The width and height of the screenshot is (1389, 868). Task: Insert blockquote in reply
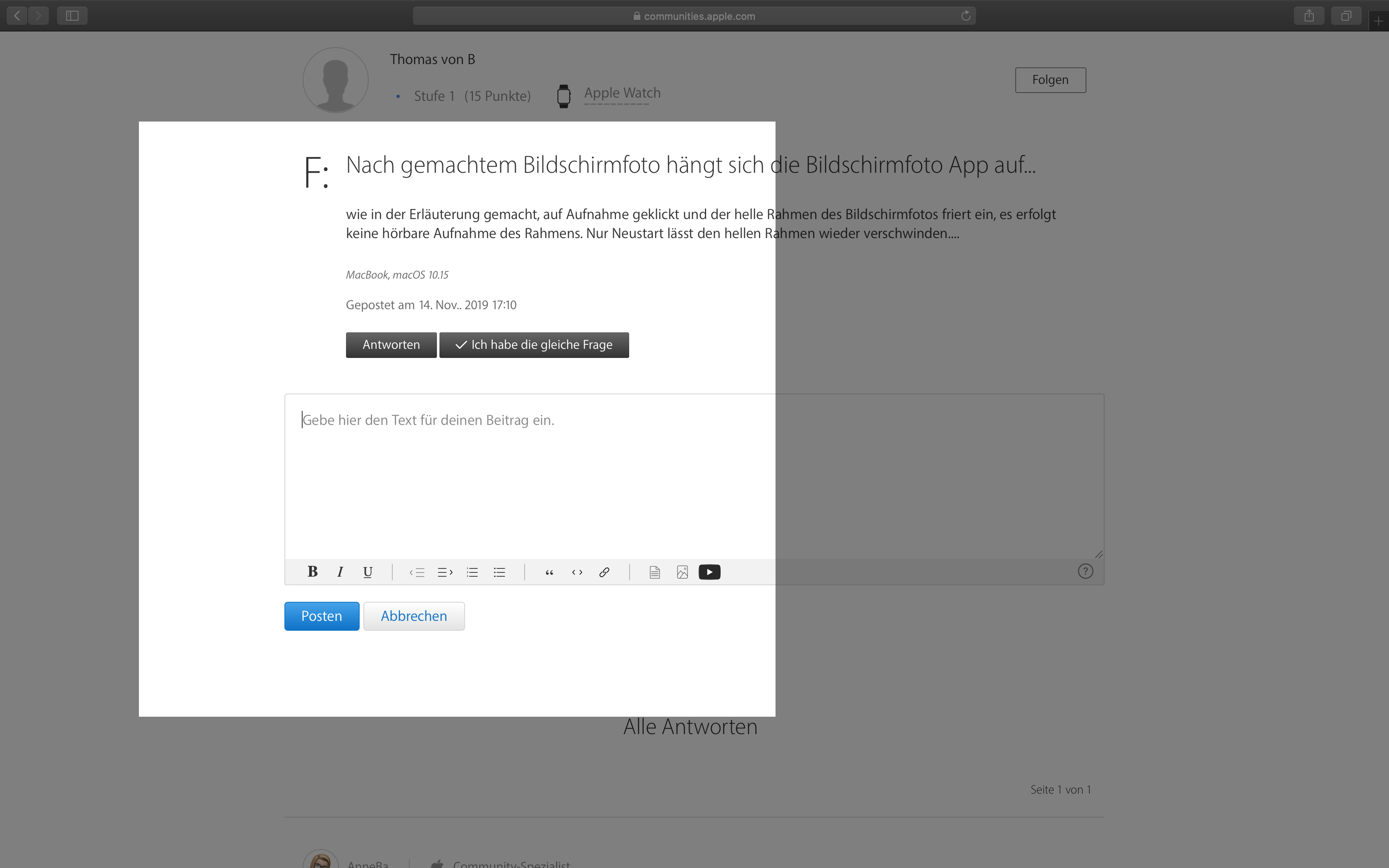tap(549, 572)
